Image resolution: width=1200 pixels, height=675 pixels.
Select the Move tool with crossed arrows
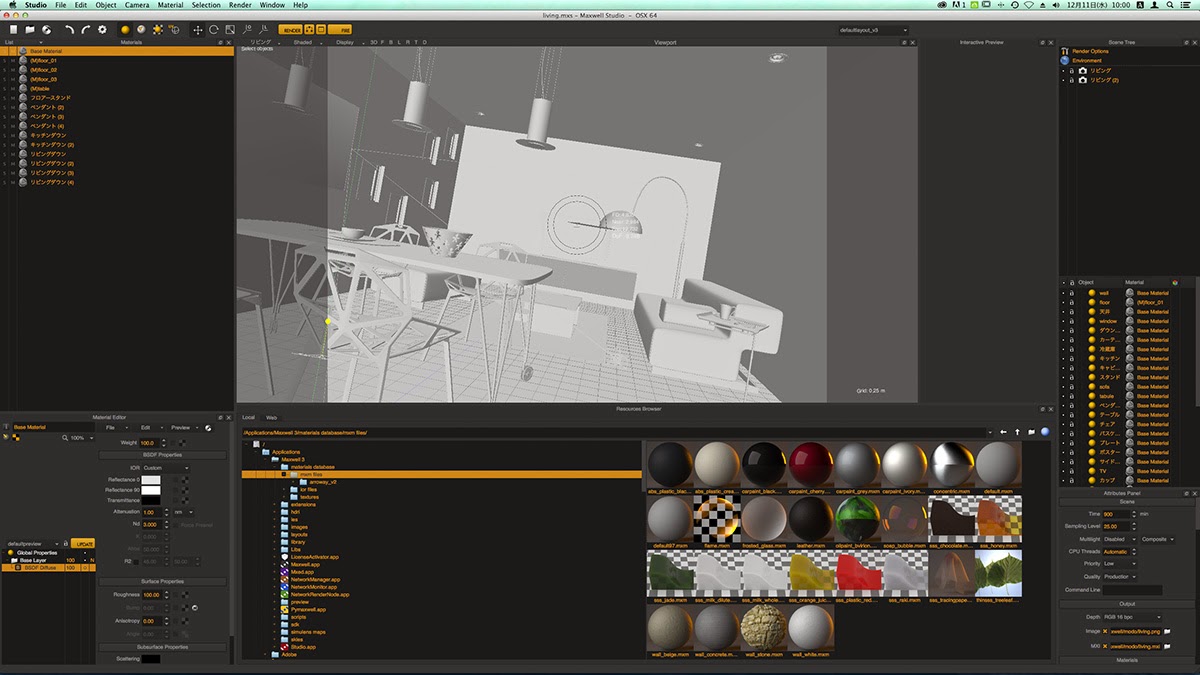tap(197, 30)
